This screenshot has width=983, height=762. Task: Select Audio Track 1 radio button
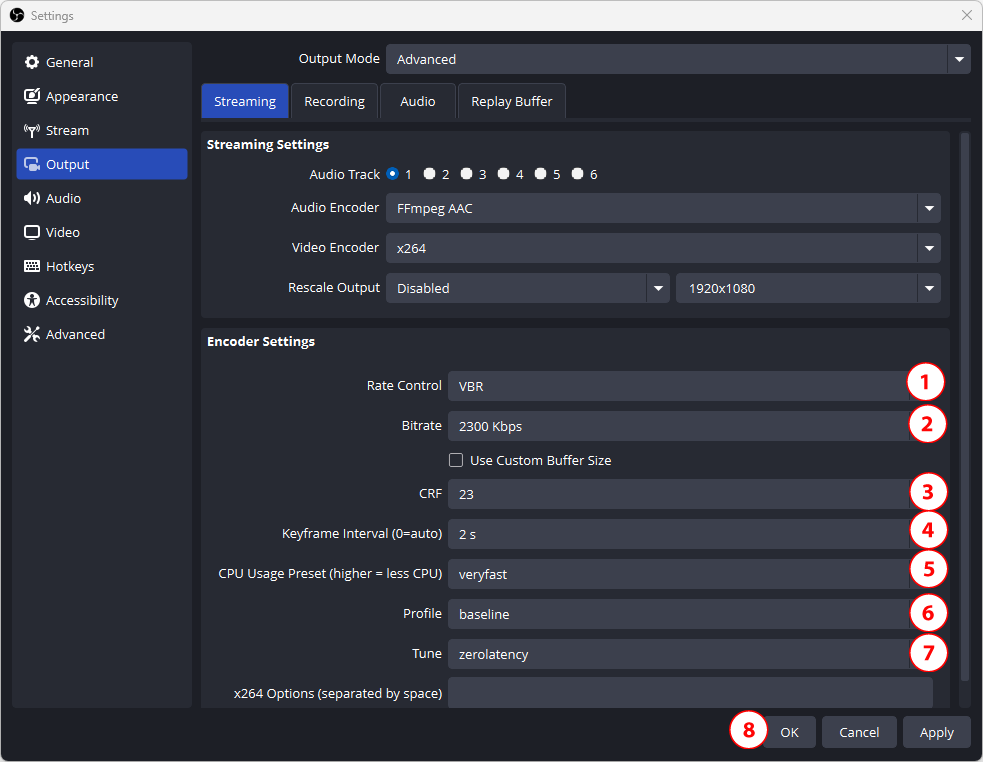pos(392,174)
